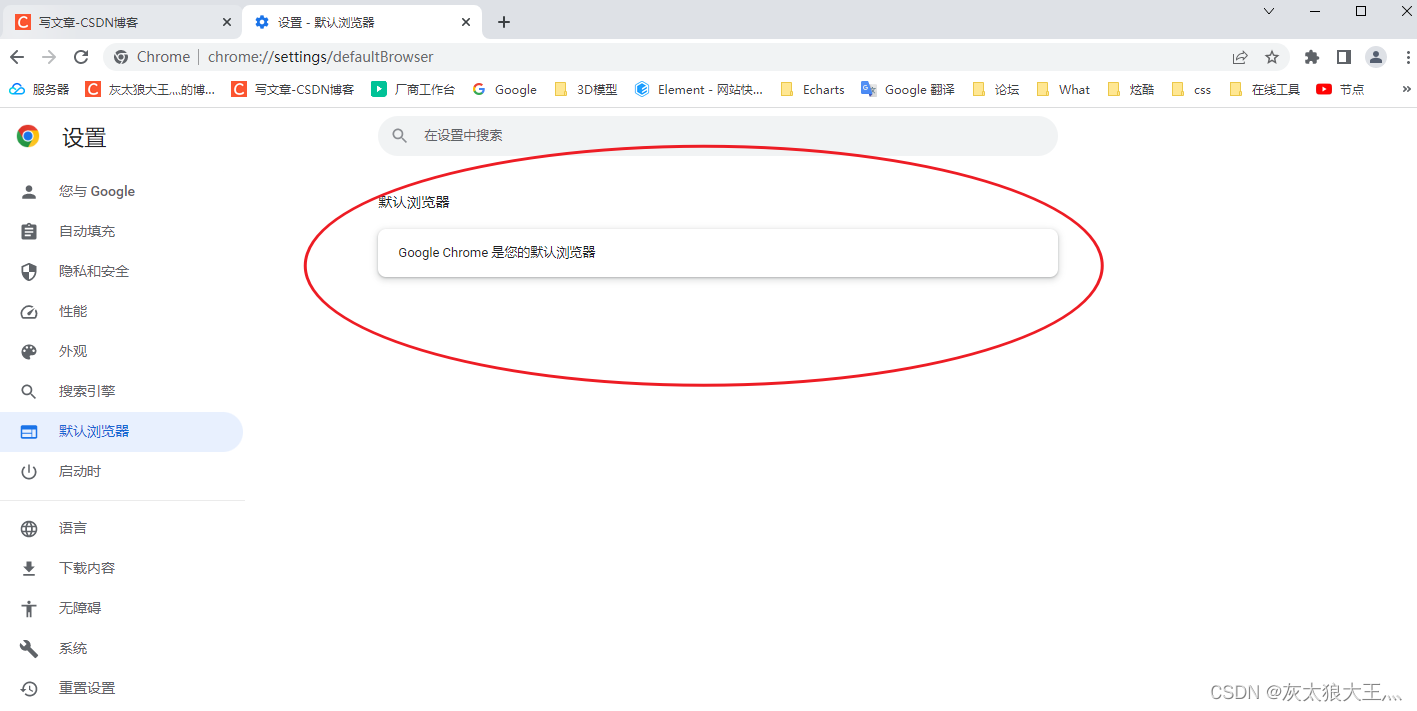Image resolution: width=1417 pixels, height=711 pixels.
Task: Open 性能 settings section
Action: coord(121,311)
